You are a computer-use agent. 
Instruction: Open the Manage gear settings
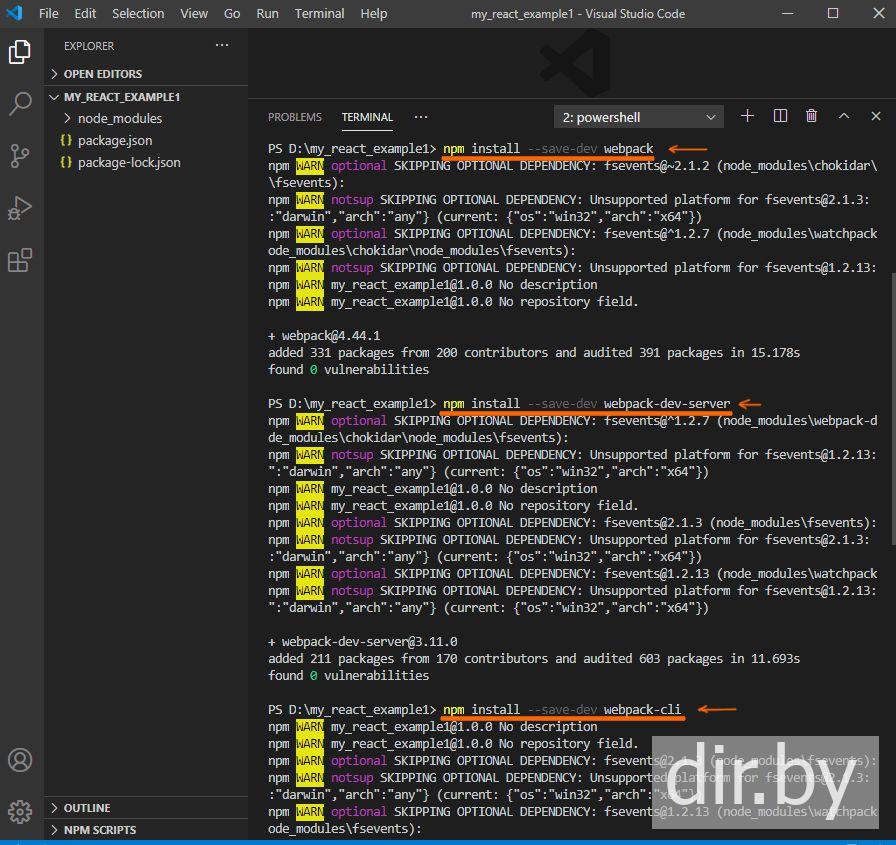[x=20, y=811]
